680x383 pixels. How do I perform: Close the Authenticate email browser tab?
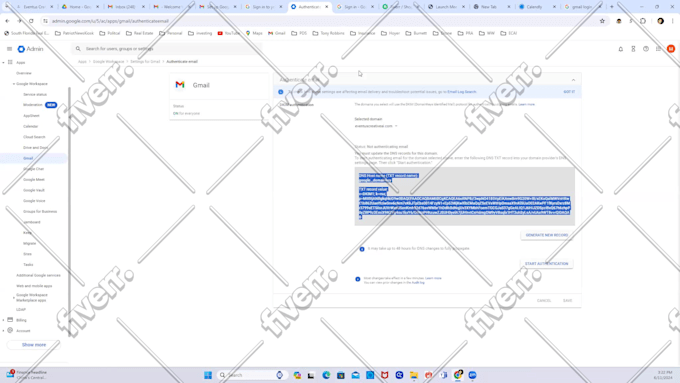click(x=327, y=7)
